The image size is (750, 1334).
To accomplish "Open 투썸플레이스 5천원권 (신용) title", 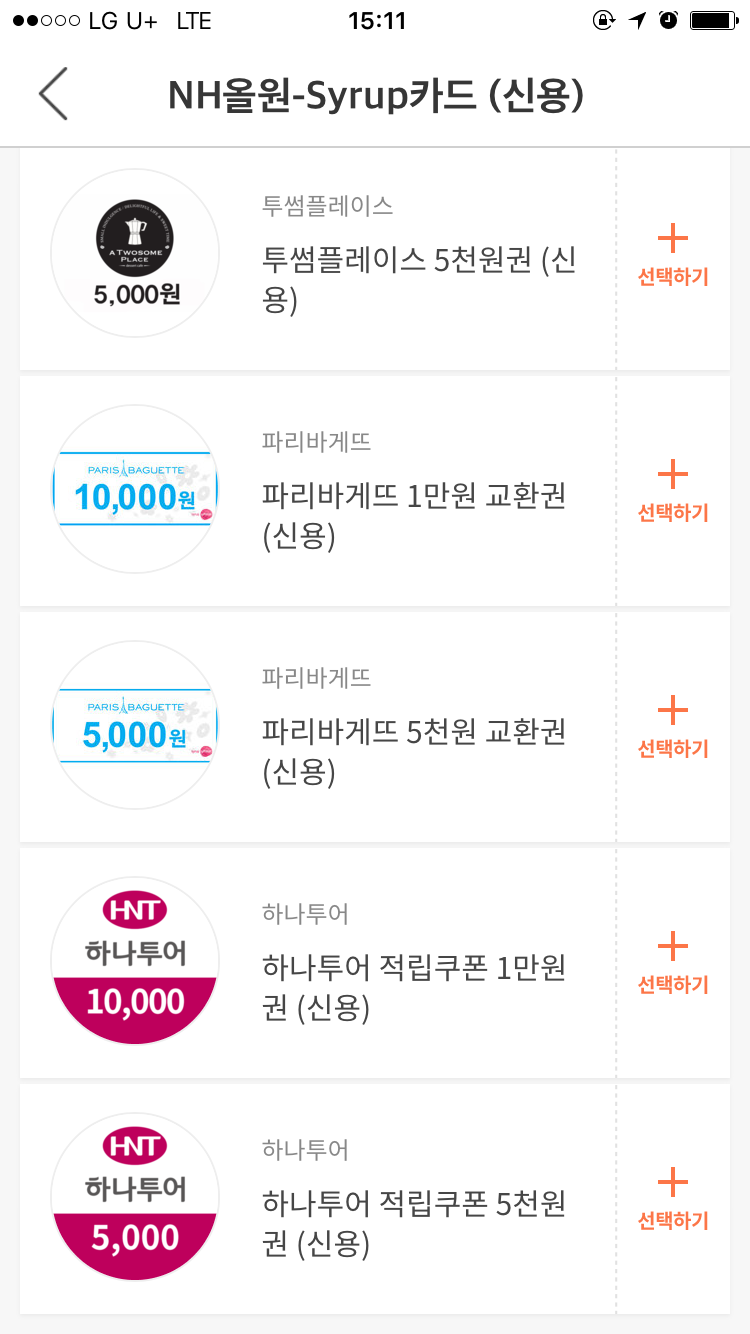I will 418,280.
